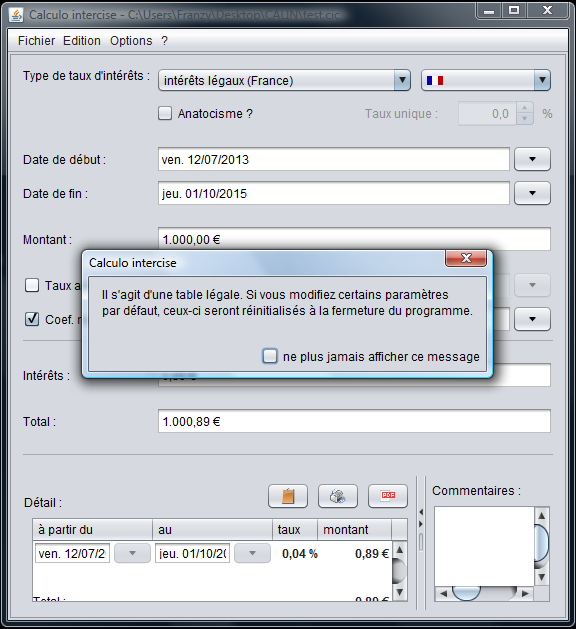Click the 'au' column header

[213, 530]
